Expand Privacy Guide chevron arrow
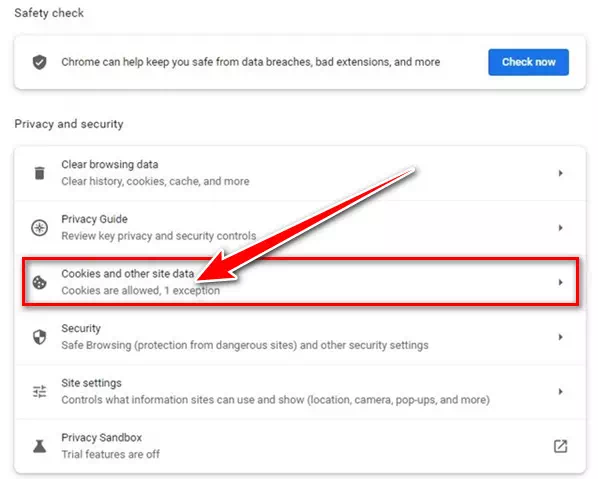Viewport: 598px width, 479px height. (x=560, y=228)
